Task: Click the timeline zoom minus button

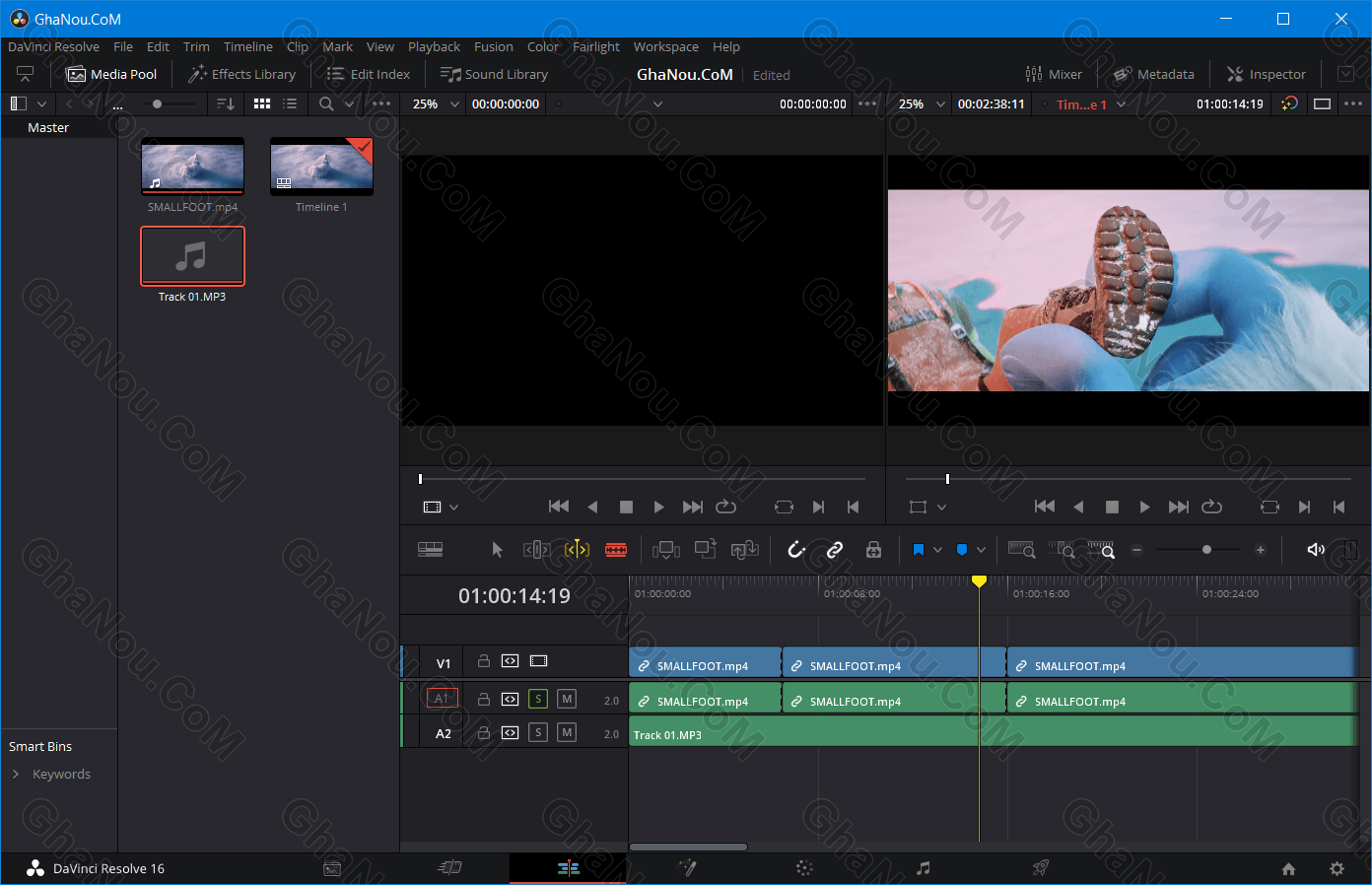Action: click(x=1136, y=550)
